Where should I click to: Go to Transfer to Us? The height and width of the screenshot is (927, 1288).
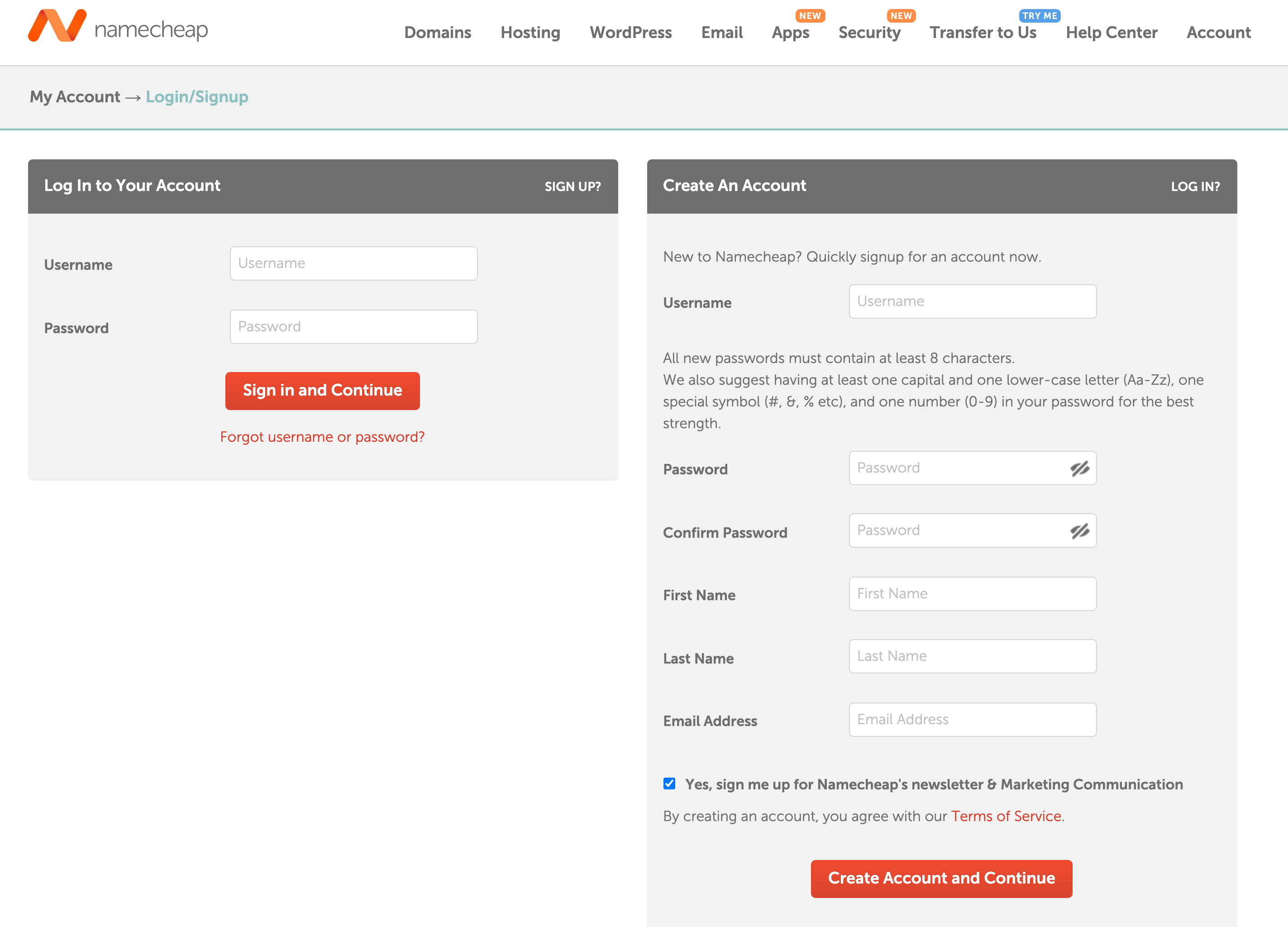click(x=983, y=33)
